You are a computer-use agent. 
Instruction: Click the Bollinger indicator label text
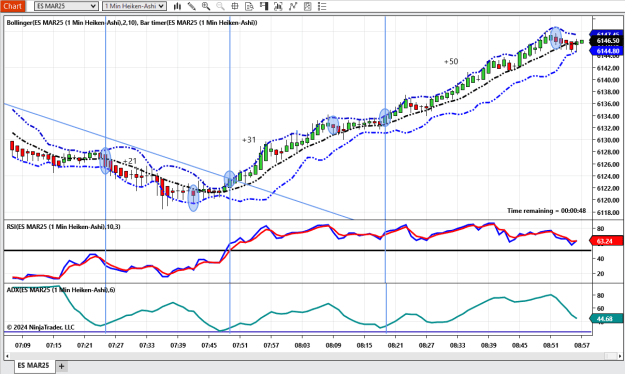132,23
